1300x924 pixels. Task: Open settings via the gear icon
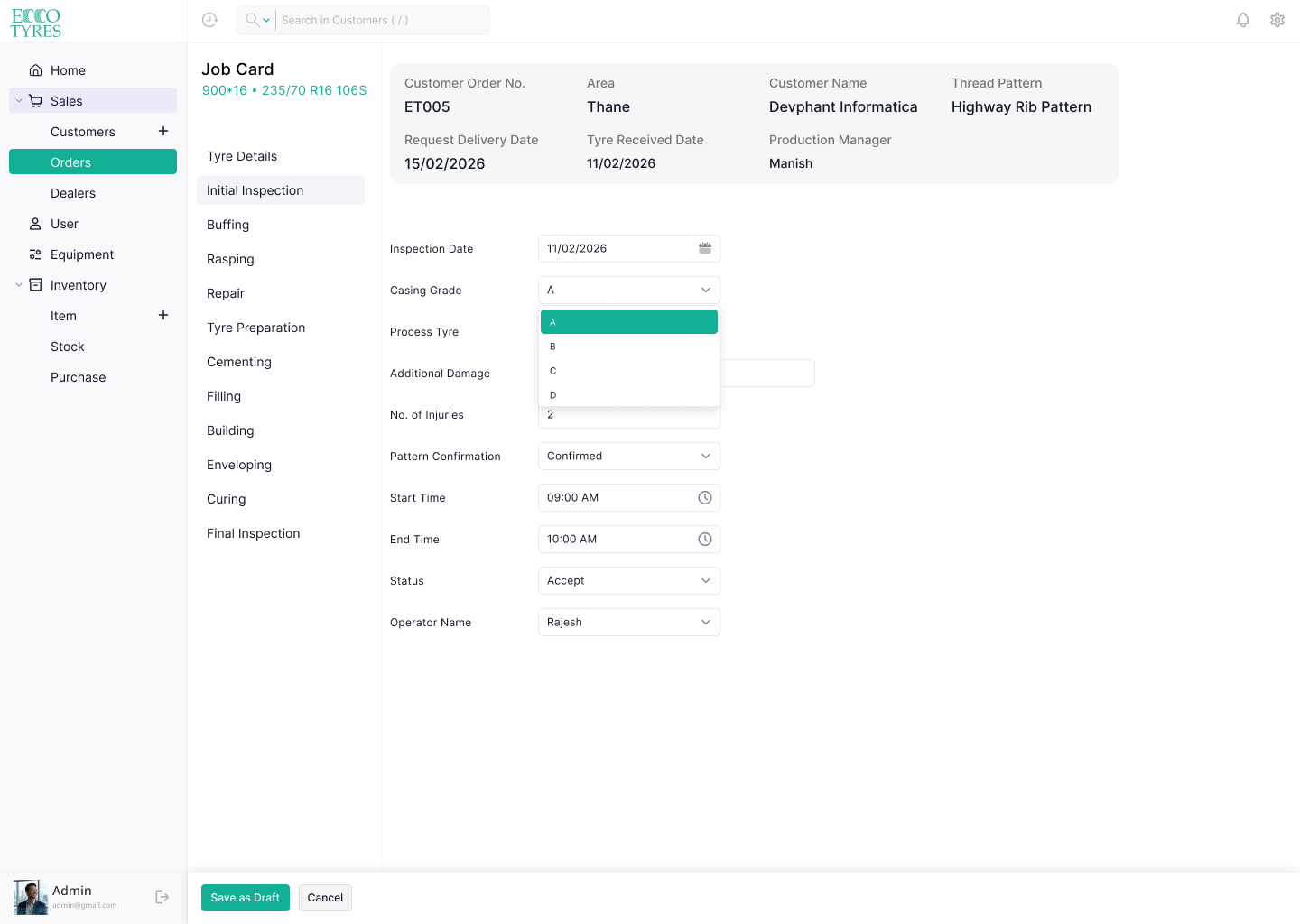(1277, 20)
